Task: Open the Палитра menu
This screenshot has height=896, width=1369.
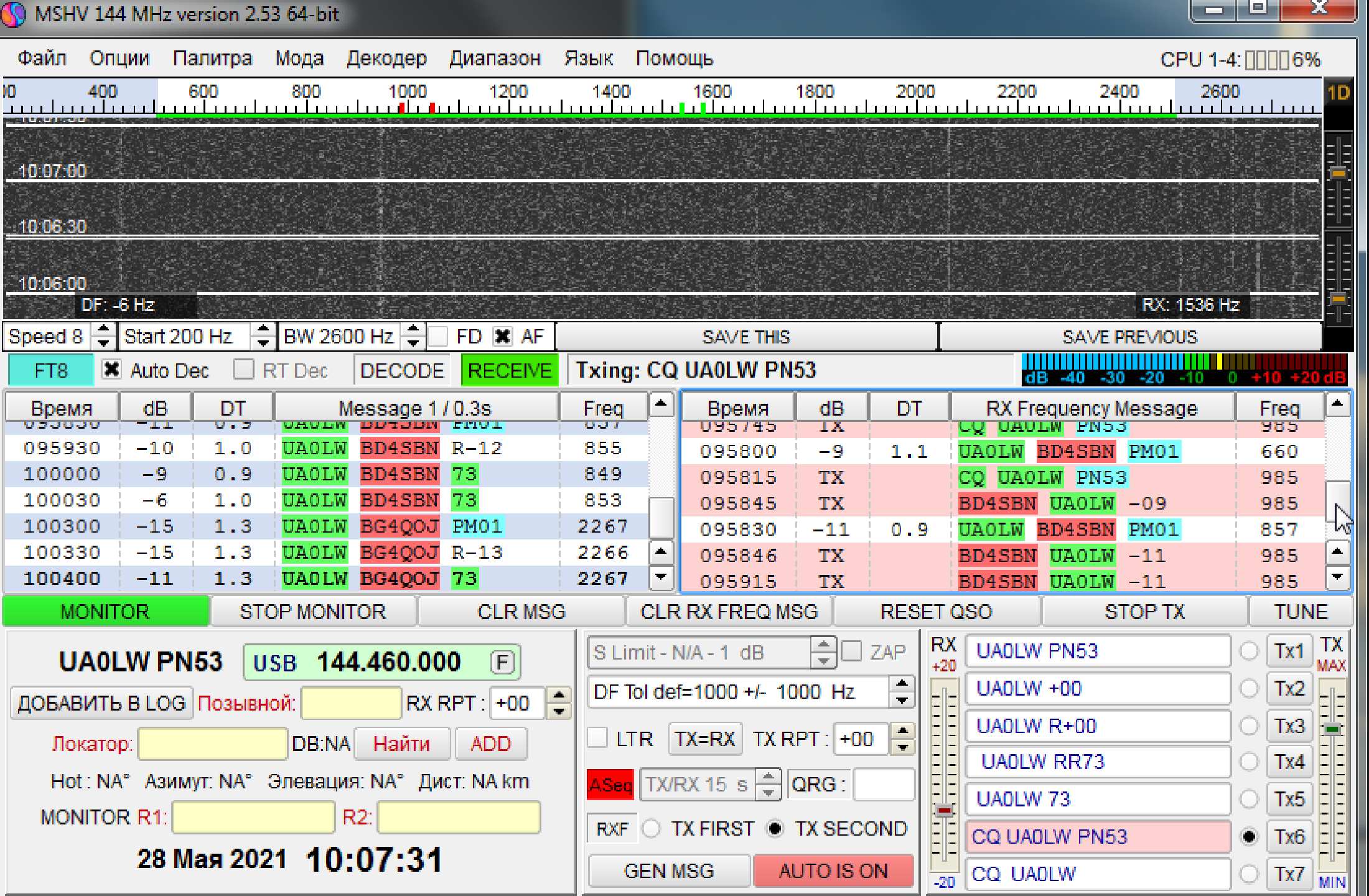Action: click(x=212, y=58)
